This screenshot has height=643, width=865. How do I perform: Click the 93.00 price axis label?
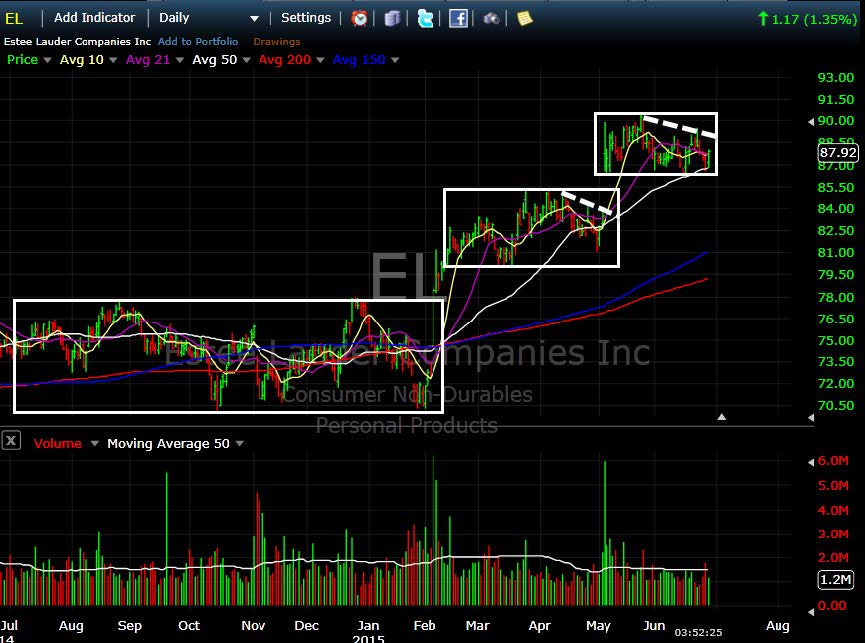[x=836, y=78]
